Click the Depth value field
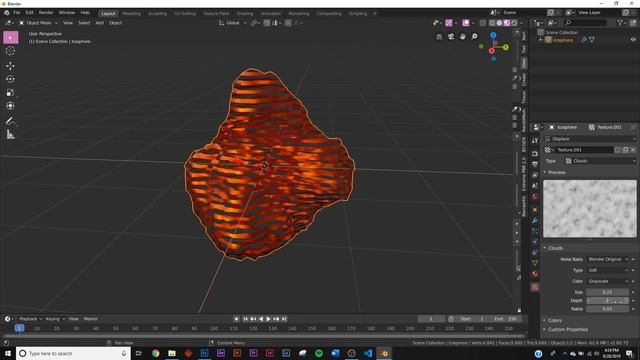This screenshot has width=640, height=360. [607, 300]
